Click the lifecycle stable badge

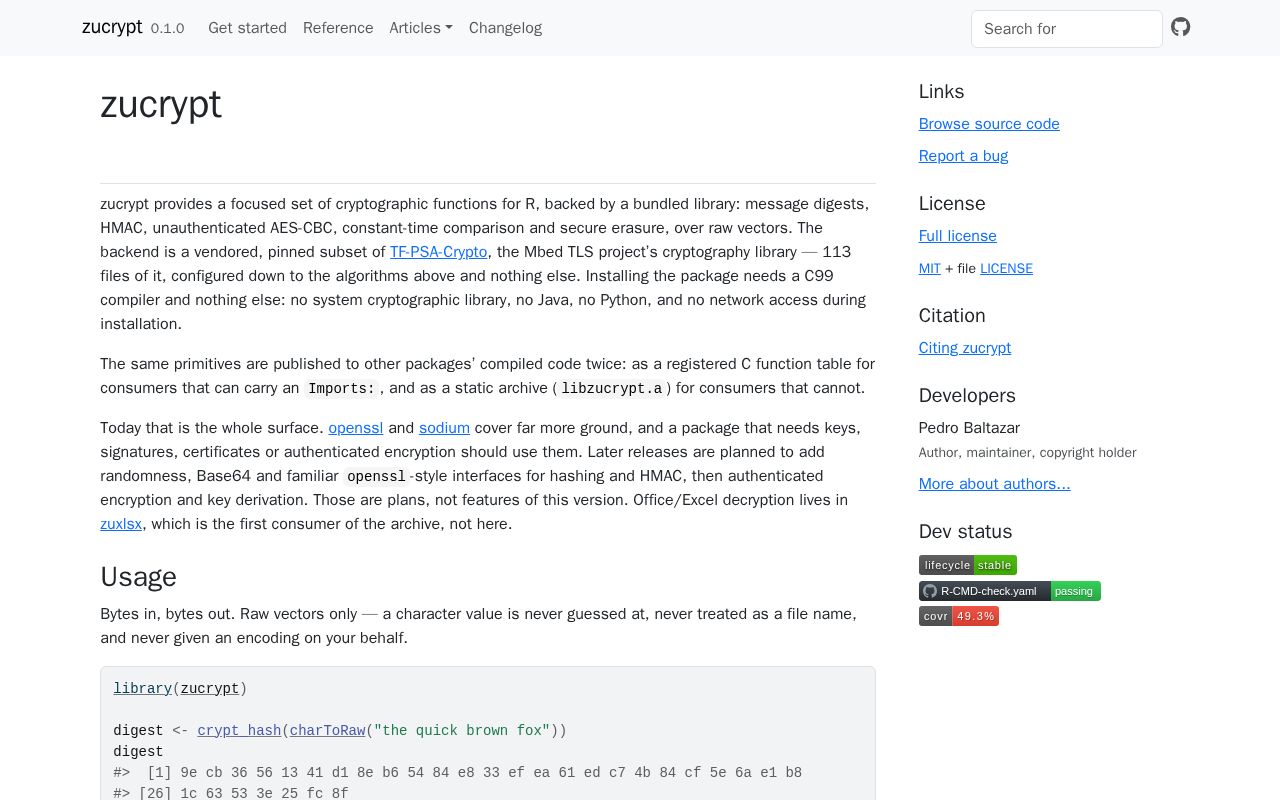[x=968, y=565]
